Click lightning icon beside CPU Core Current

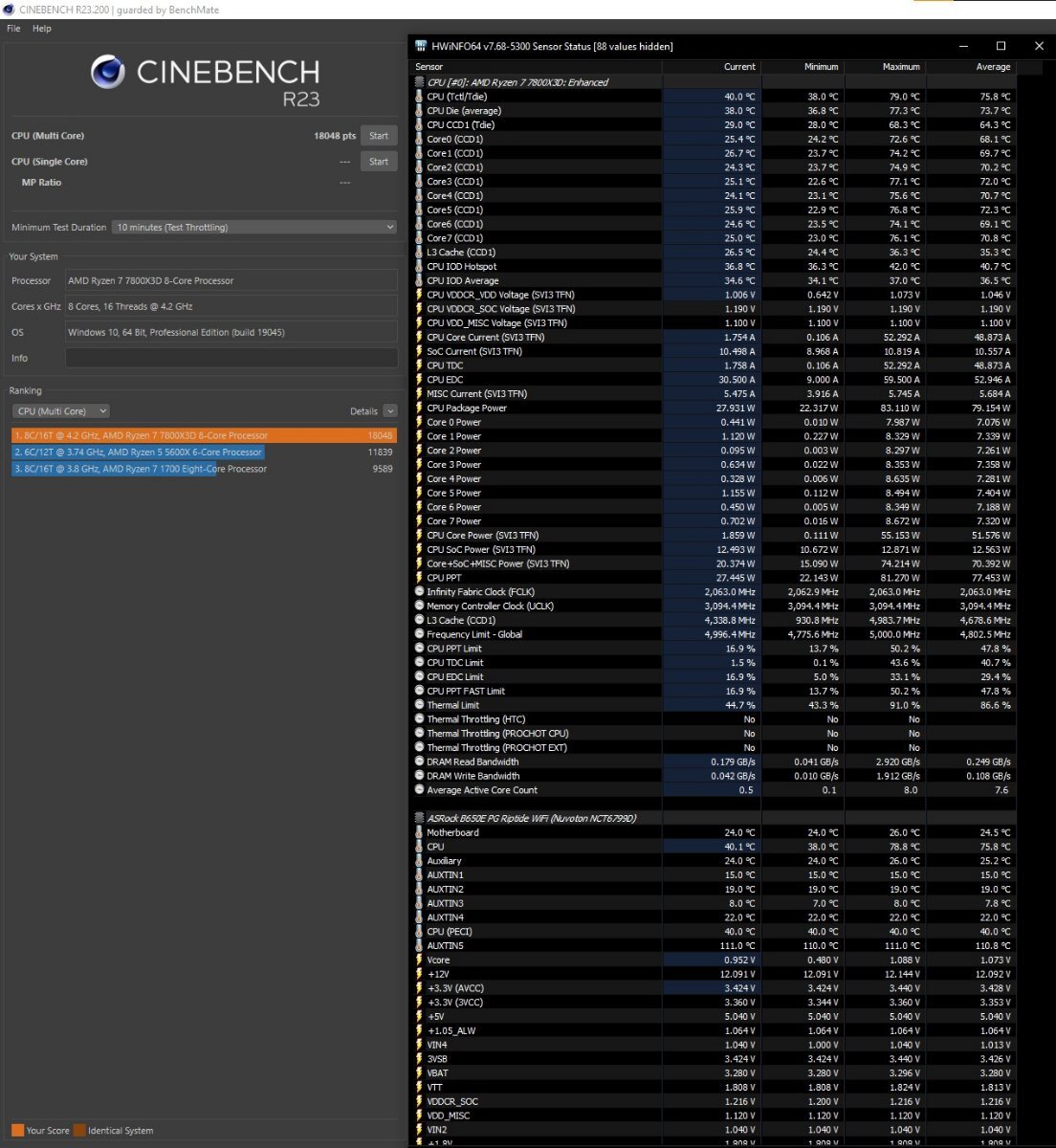419,337
